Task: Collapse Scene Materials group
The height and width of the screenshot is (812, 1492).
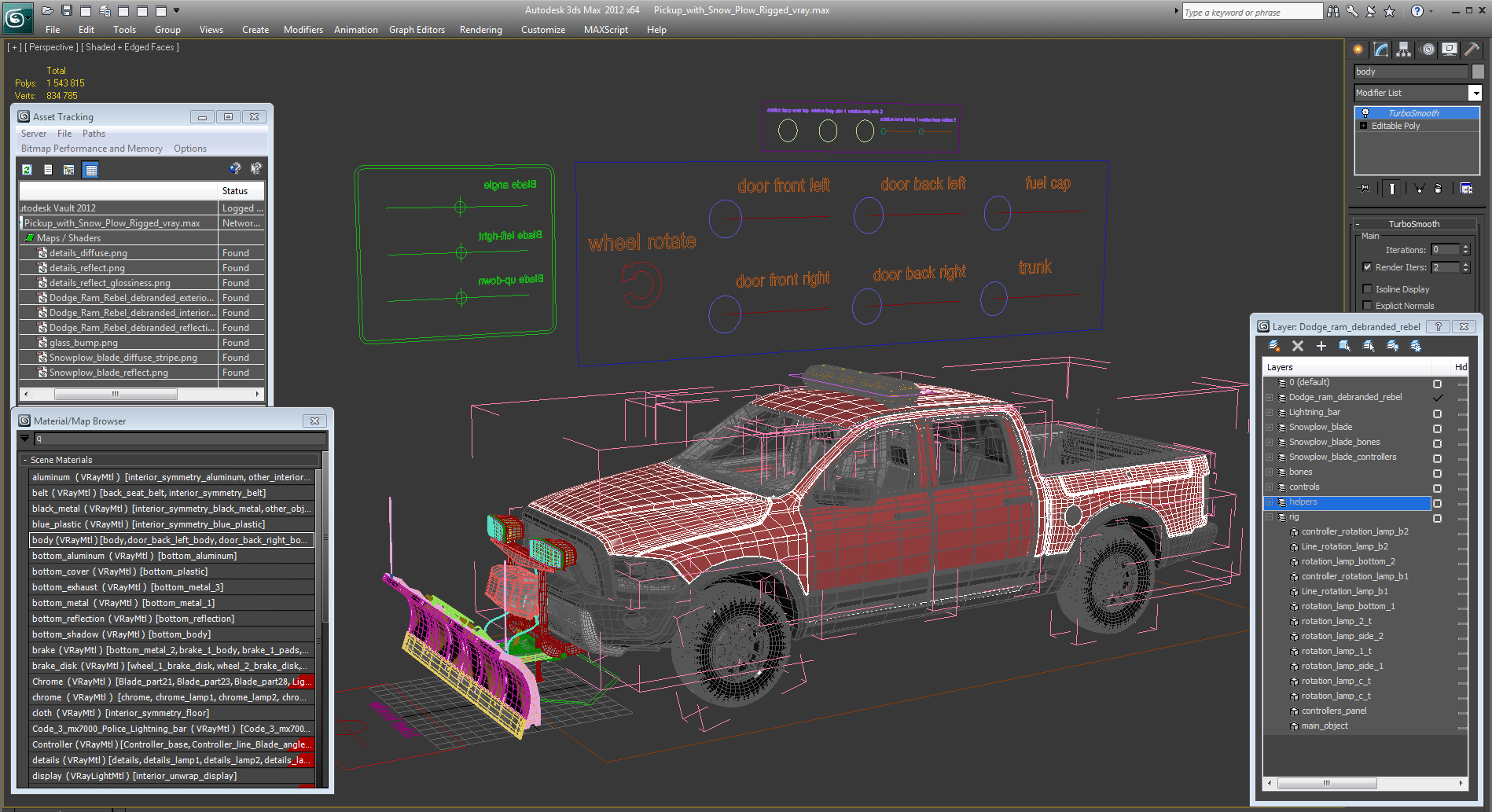Action: pos(25,460)
